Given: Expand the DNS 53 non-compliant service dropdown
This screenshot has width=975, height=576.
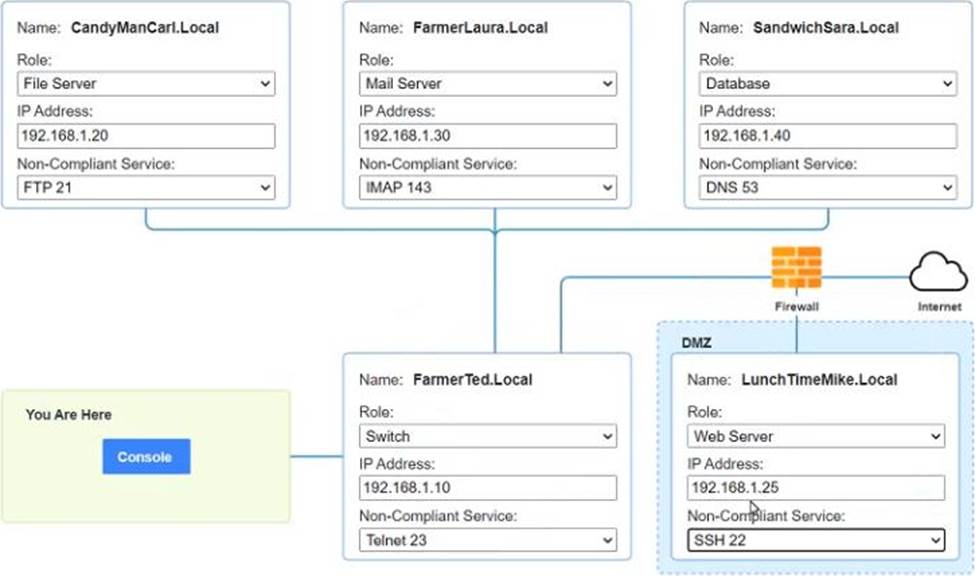Looking at the screenshot, I should tap(828, 187).
